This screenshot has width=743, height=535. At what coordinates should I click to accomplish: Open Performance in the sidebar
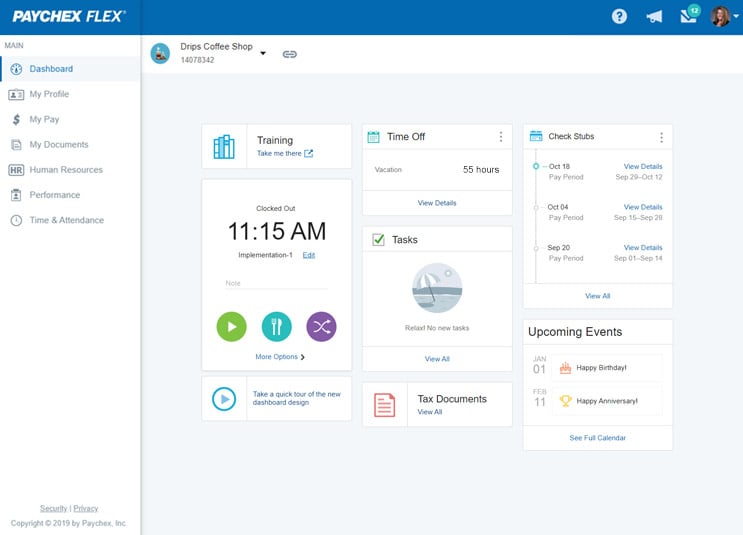[70, 195]
